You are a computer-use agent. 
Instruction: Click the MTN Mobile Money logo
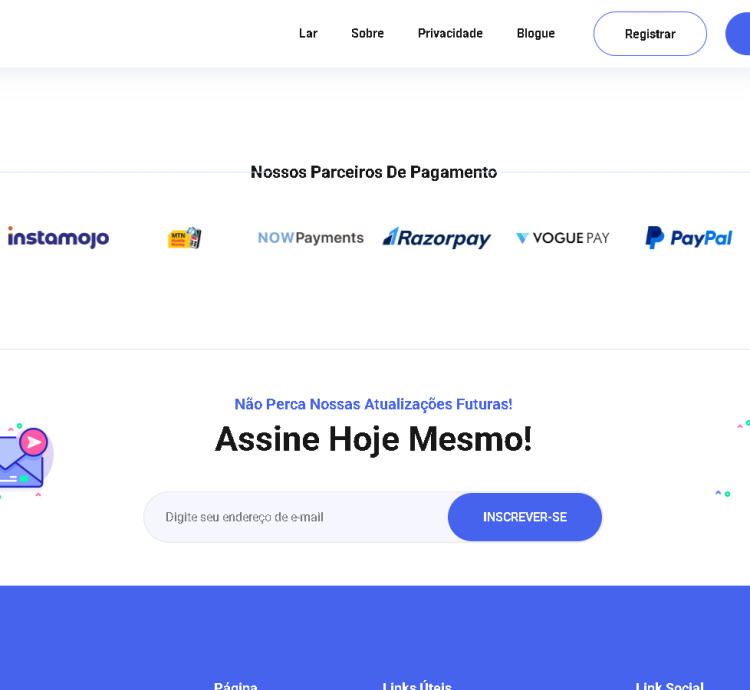(185, 238)
